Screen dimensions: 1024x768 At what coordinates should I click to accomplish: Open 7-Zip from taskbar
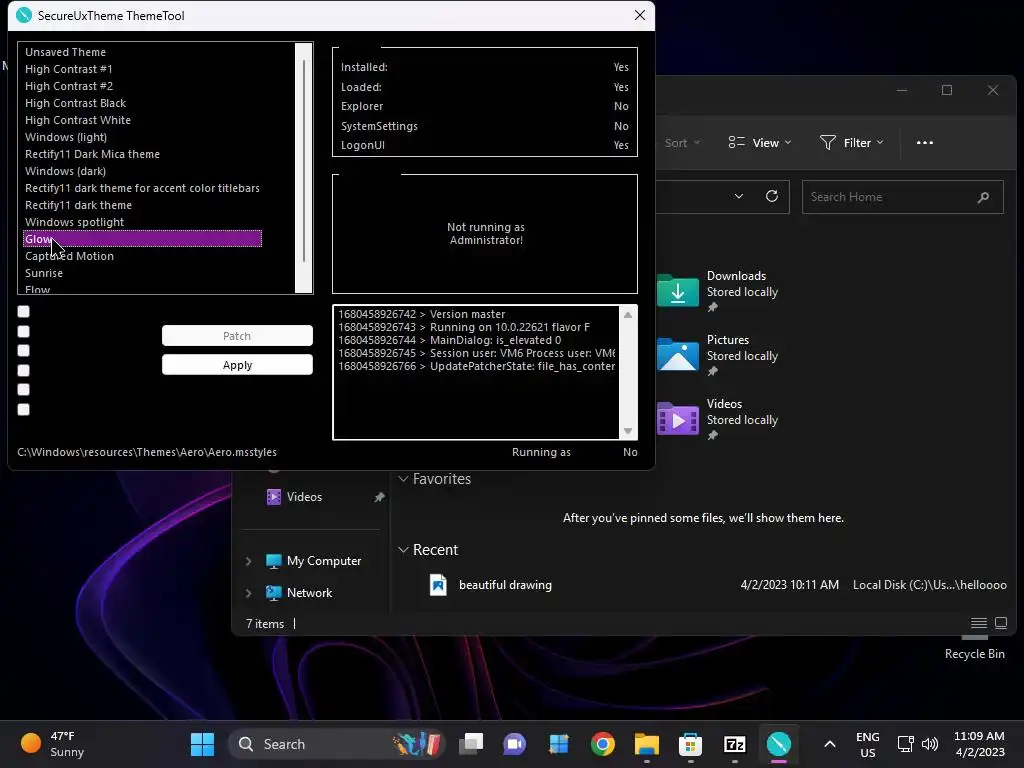pos(735,744)
